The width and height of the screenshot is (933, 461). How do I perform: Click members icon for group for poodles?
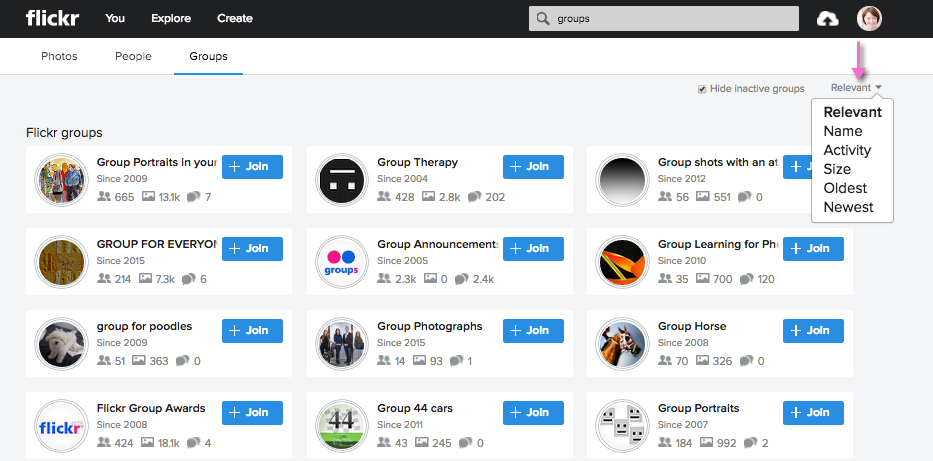[x=104, y=360]
